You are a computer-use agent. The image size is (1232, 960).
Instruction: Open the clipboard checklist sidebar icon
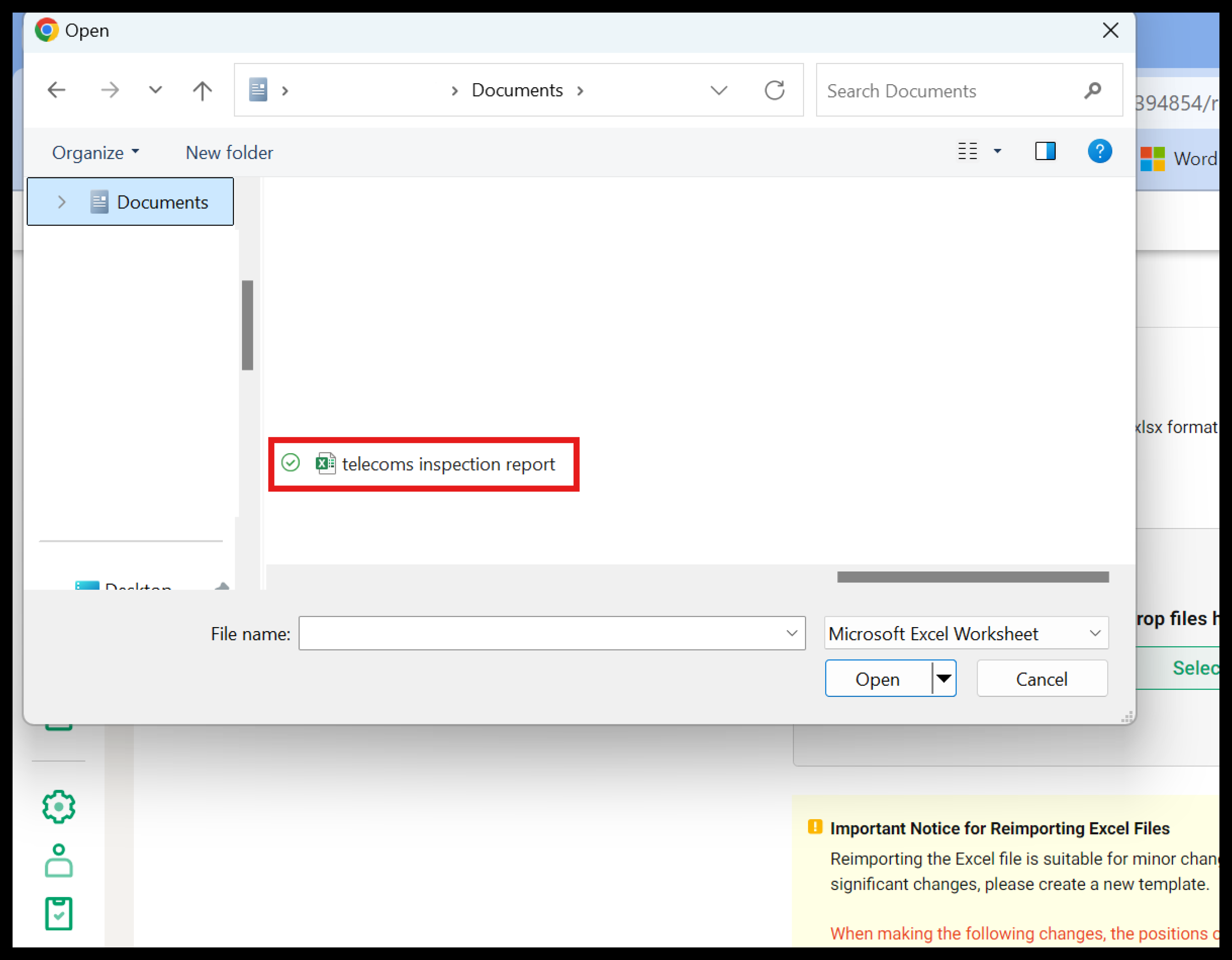tap(59, 913)
